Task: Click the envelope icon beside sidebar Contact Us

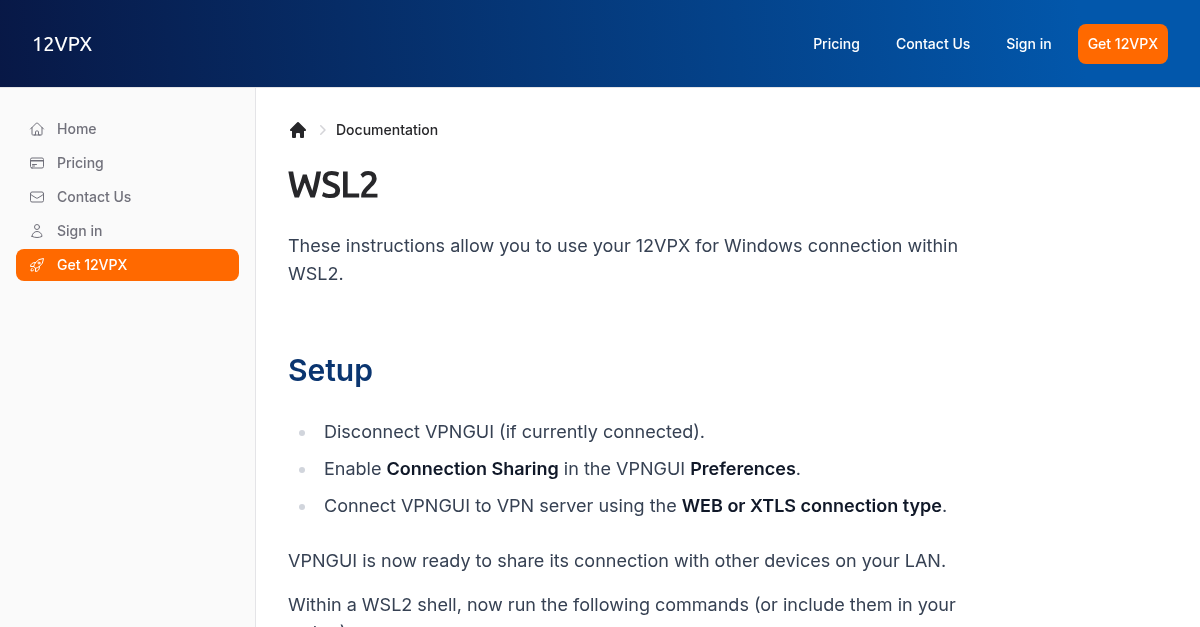Action: [x=37, y=197]
